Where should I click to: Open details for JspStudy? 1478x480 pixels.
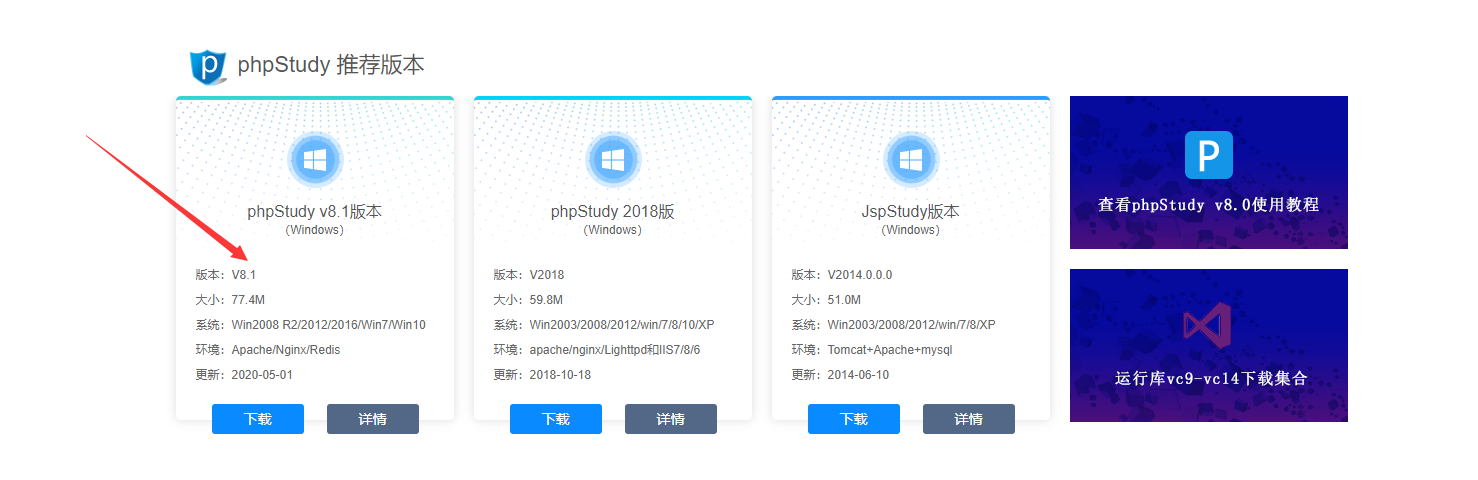(x=969, y=419)
